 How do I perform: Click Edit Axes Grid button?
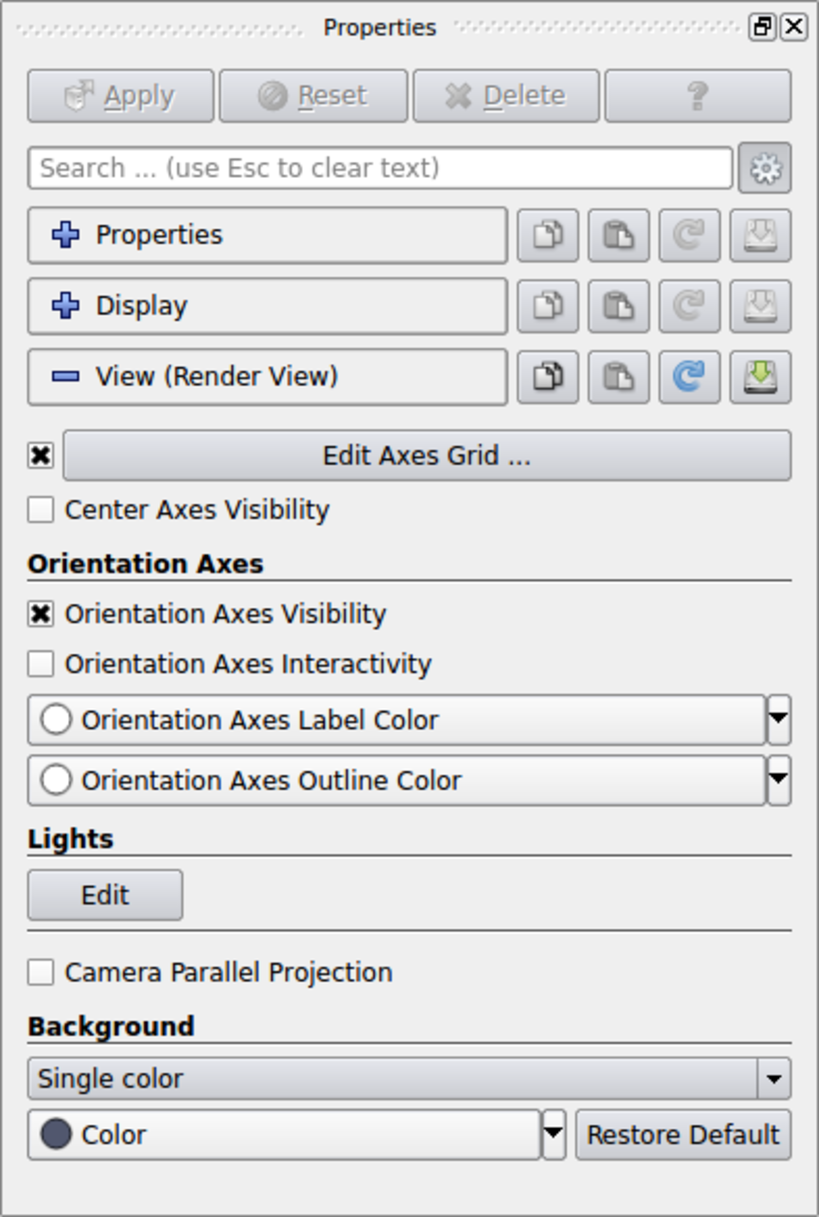(426, 456)
